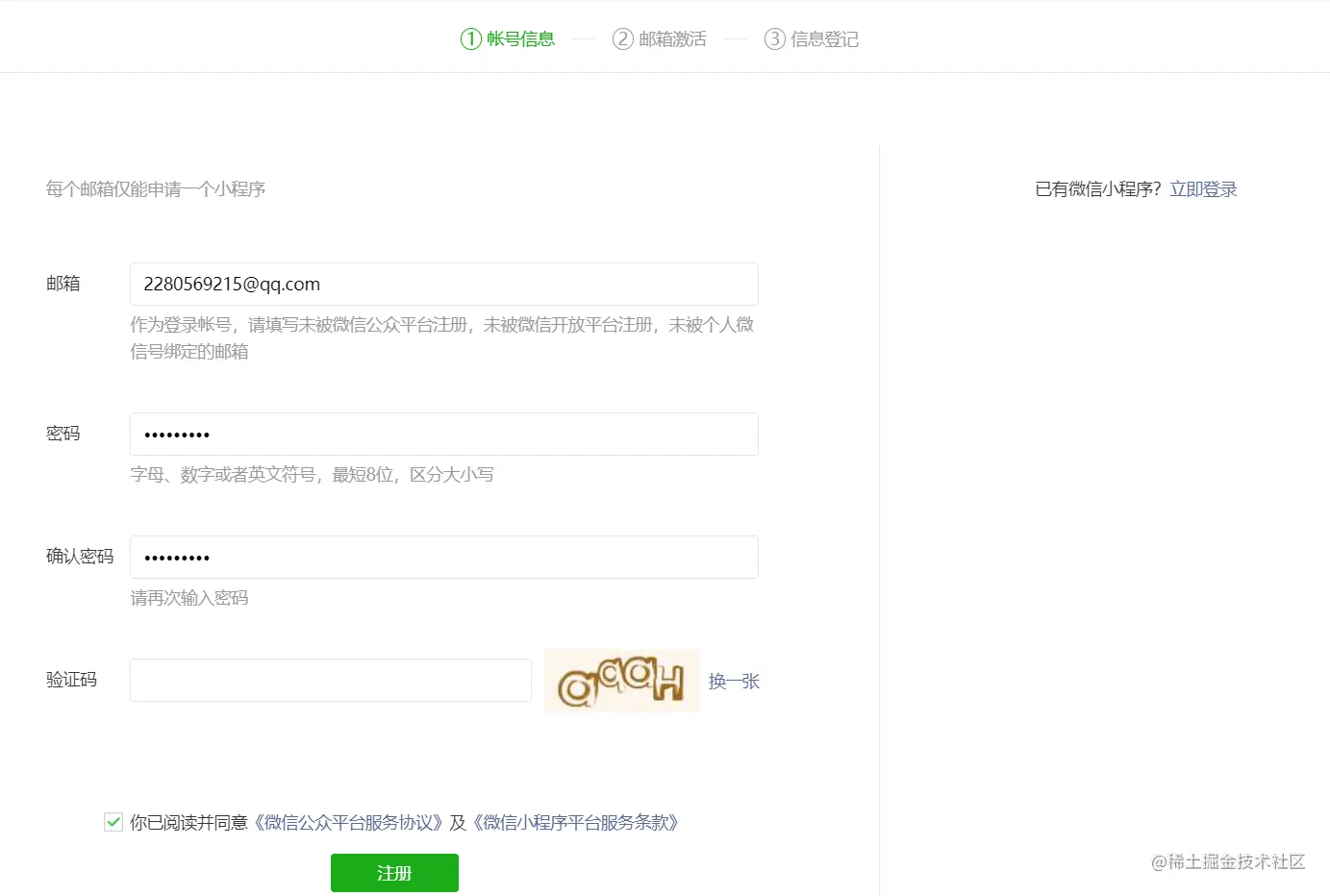The width and height of the screenshot is (1330, 896).
Task: Click the 确认密码 field label
Action: 80,557
